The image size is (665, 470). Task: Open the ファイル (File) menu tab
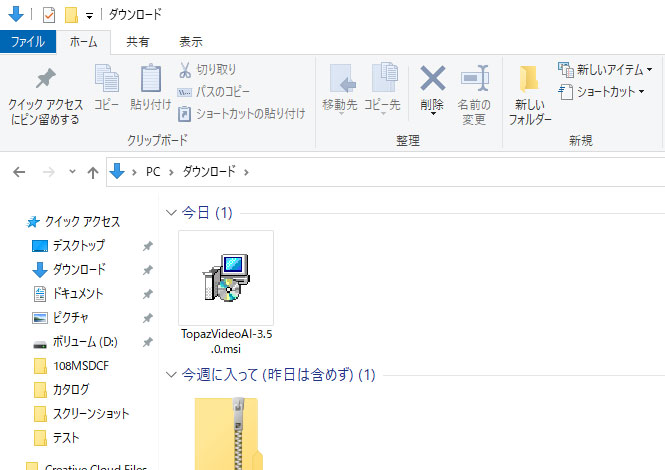click(27, 42)
